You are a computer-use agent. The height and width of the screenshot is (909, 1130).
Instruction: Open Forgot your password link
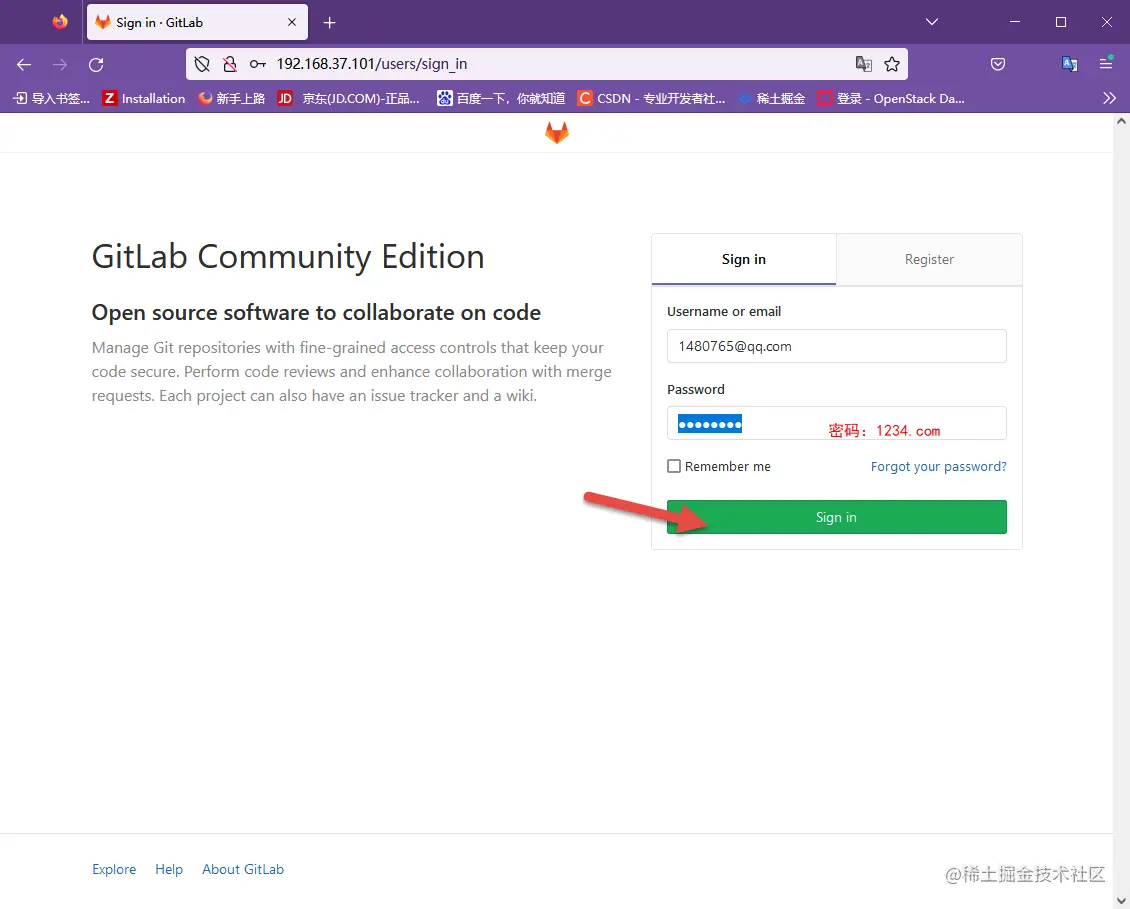click(938, 466)
